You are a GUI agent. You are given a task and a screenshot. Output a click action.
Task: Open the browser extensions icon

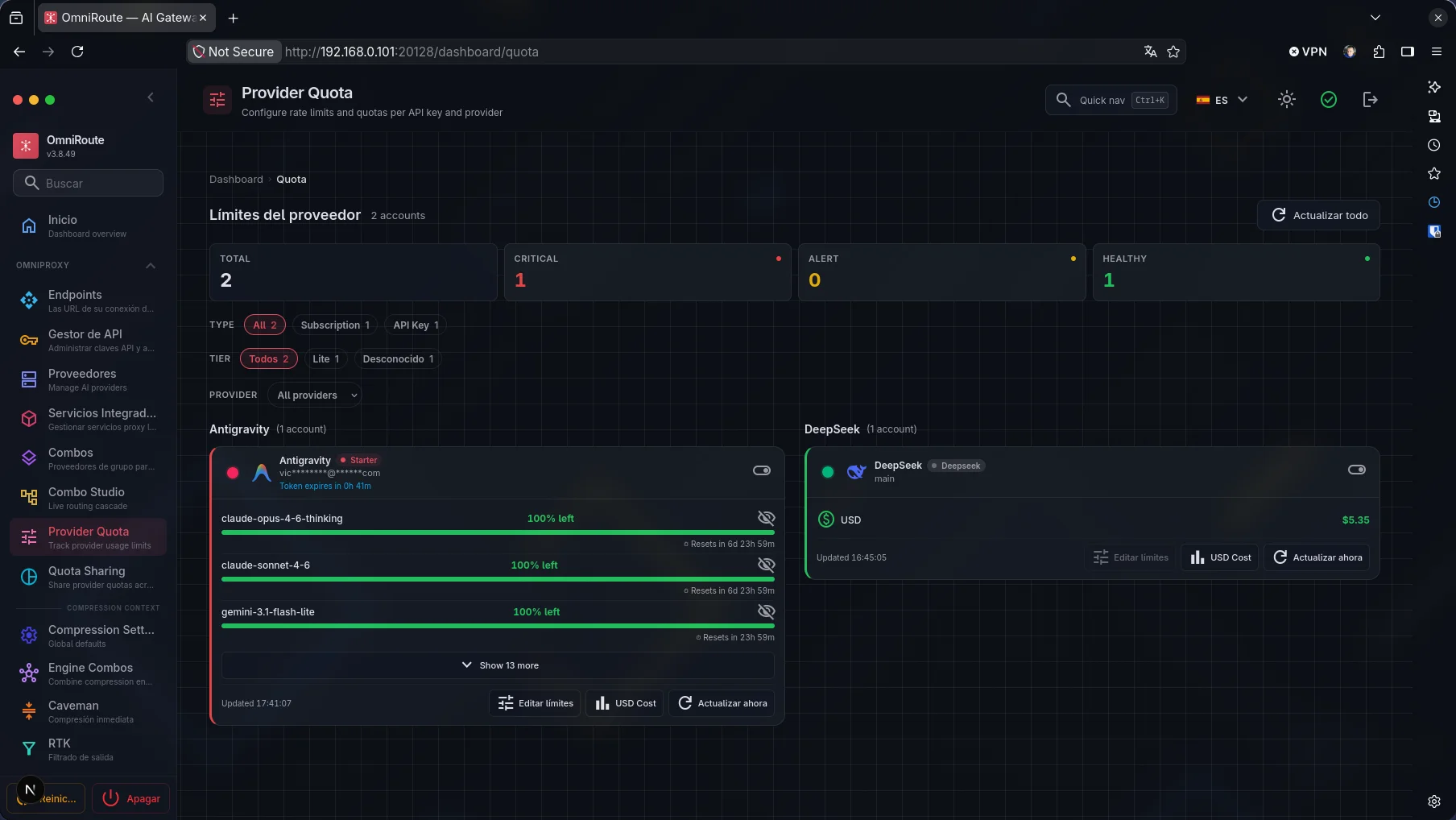pos(1379,52)
